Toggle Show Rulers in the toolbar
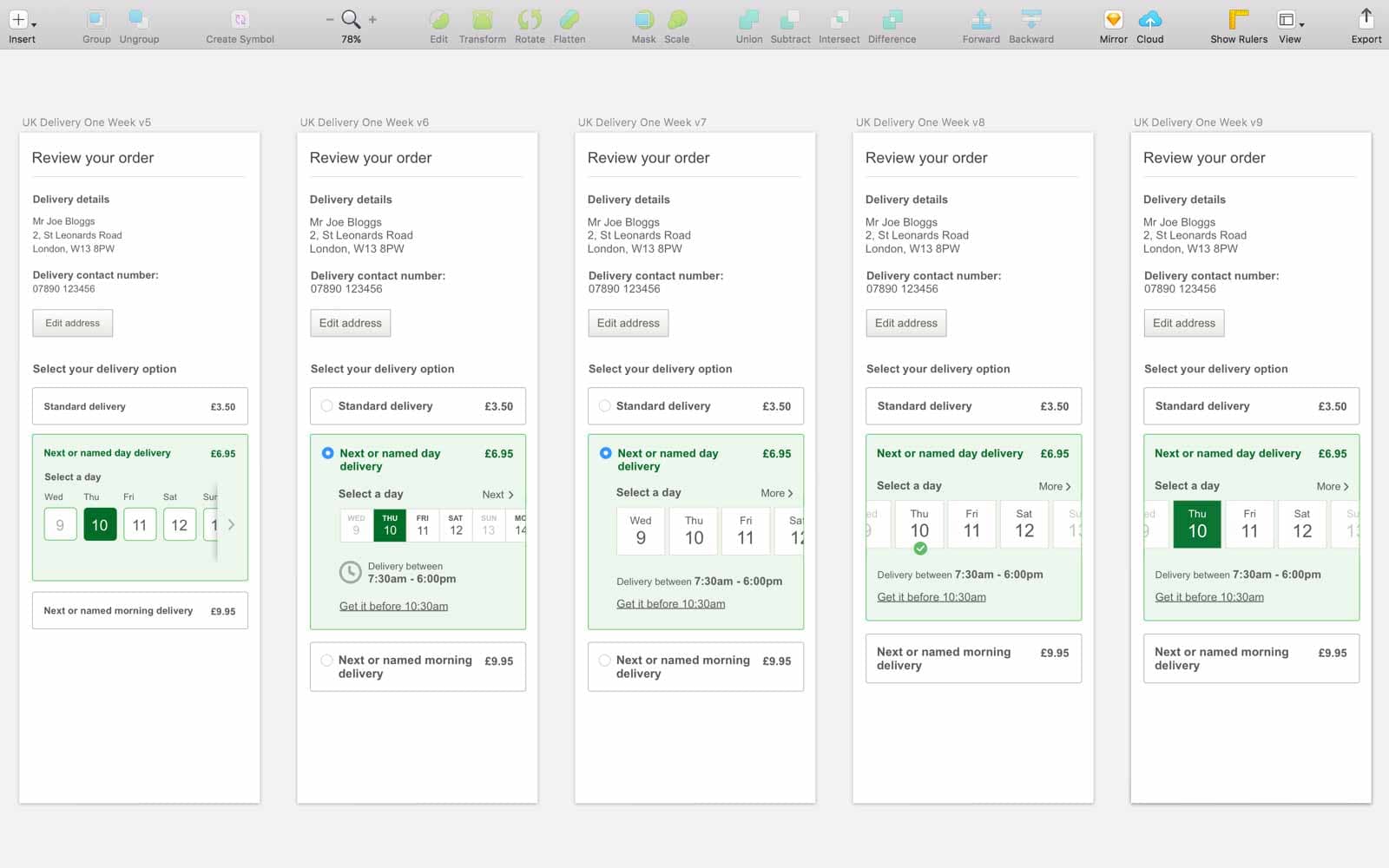The width and height of the screenshot is (1389, 868). (1238, 20)
